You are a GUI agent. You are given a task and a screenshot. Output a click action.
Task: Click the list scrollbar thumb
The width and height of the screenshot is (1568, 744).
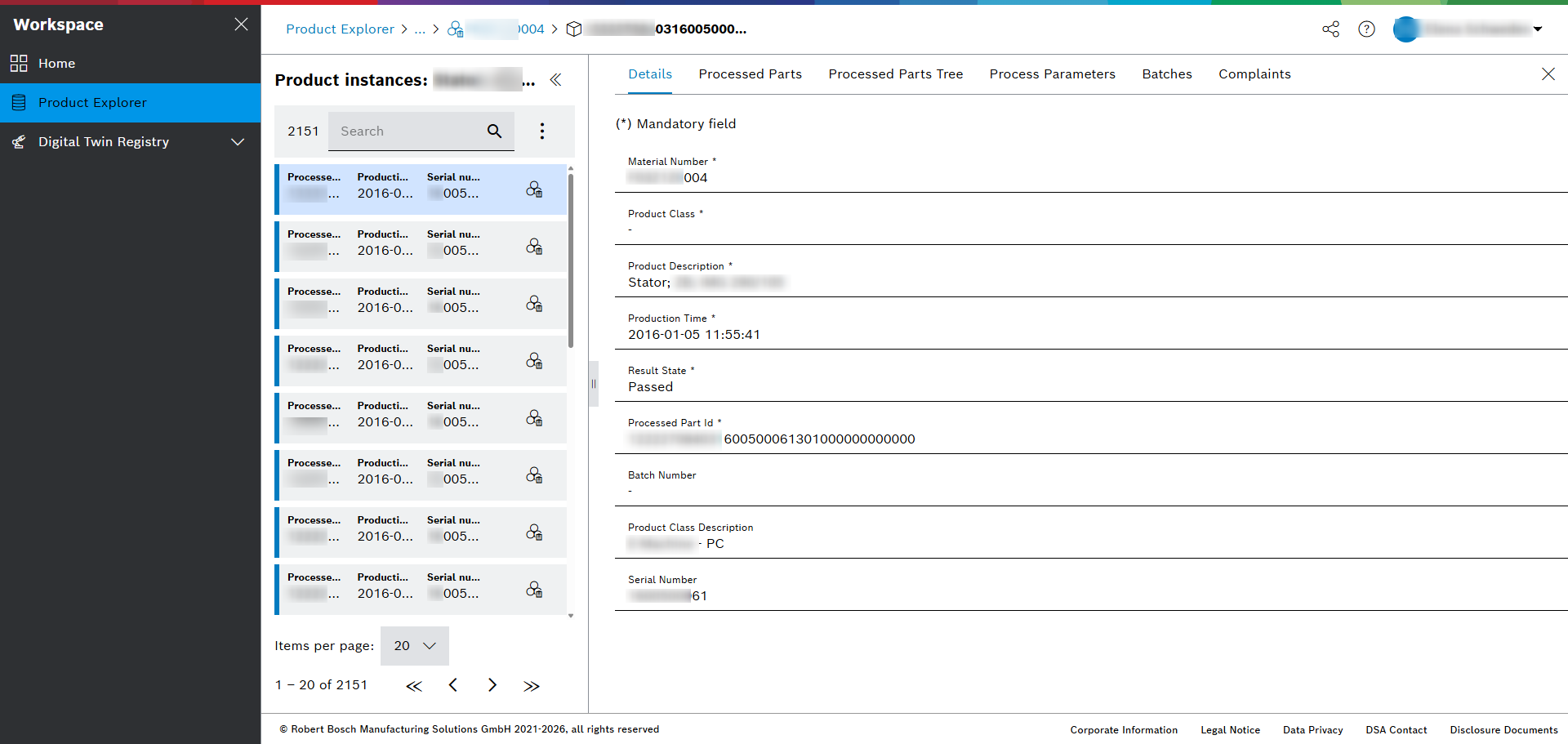(571, 261)
